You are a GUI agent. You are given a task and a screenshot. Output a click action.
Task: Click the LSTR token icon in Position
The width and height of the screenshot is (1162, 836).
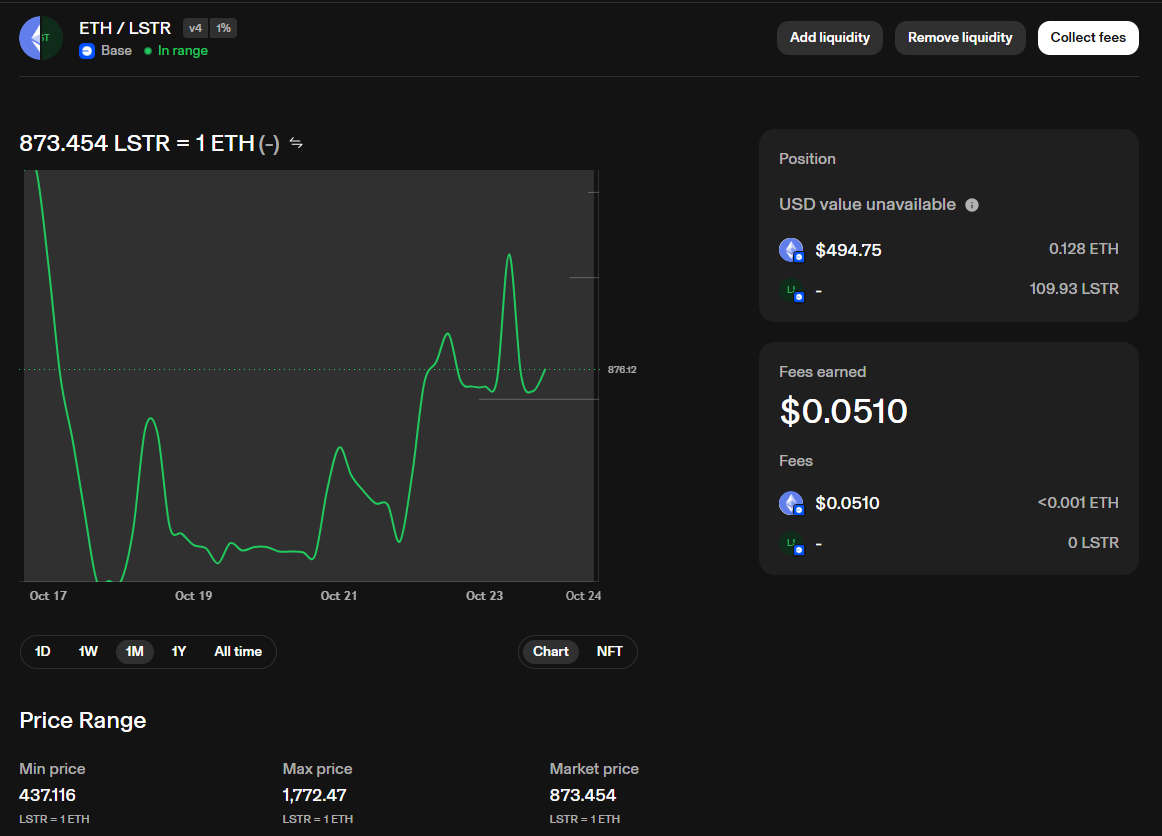[791, 290]
